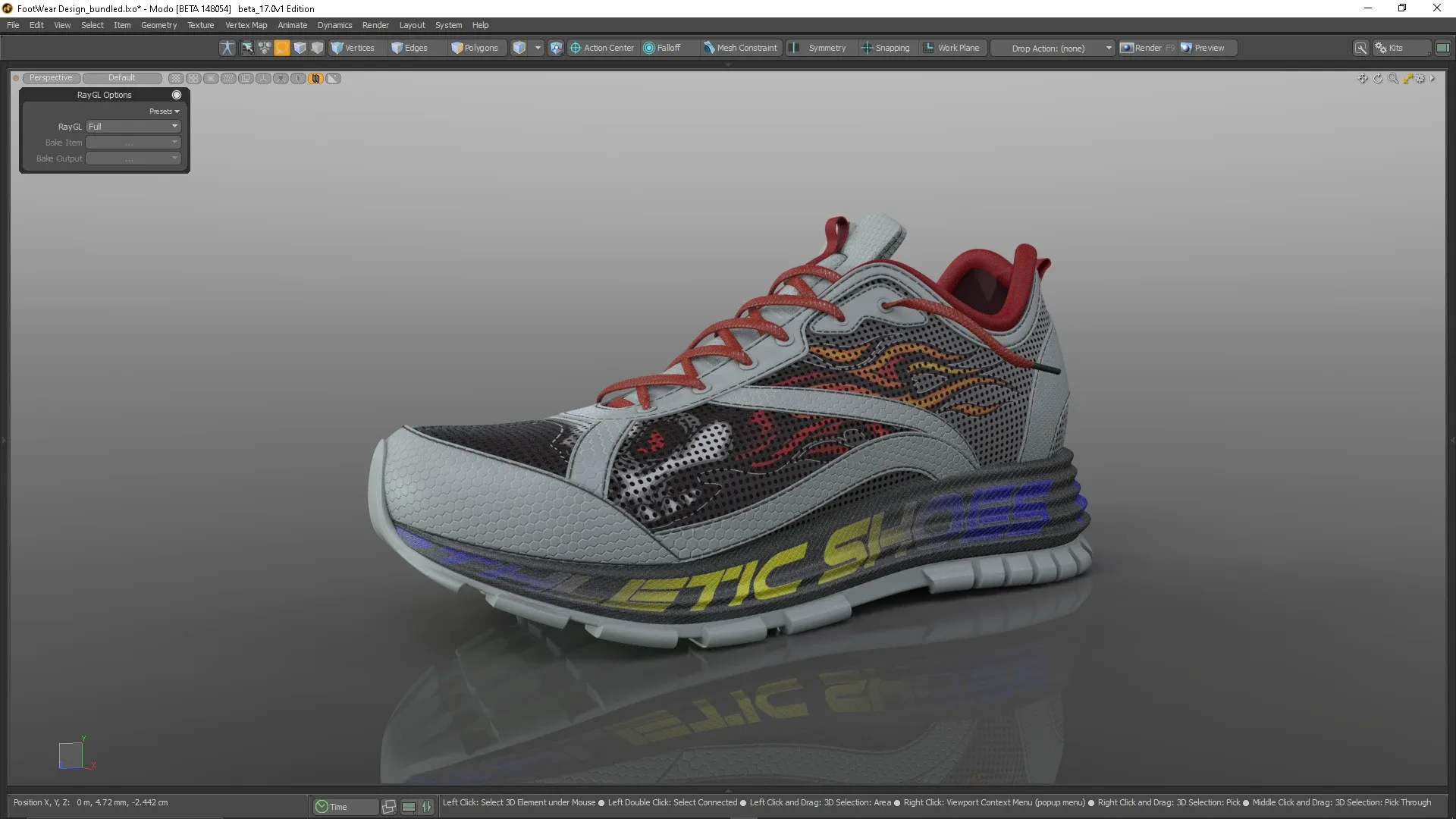
Task: Open the Layout menu
Action: [x=412, y=25]
